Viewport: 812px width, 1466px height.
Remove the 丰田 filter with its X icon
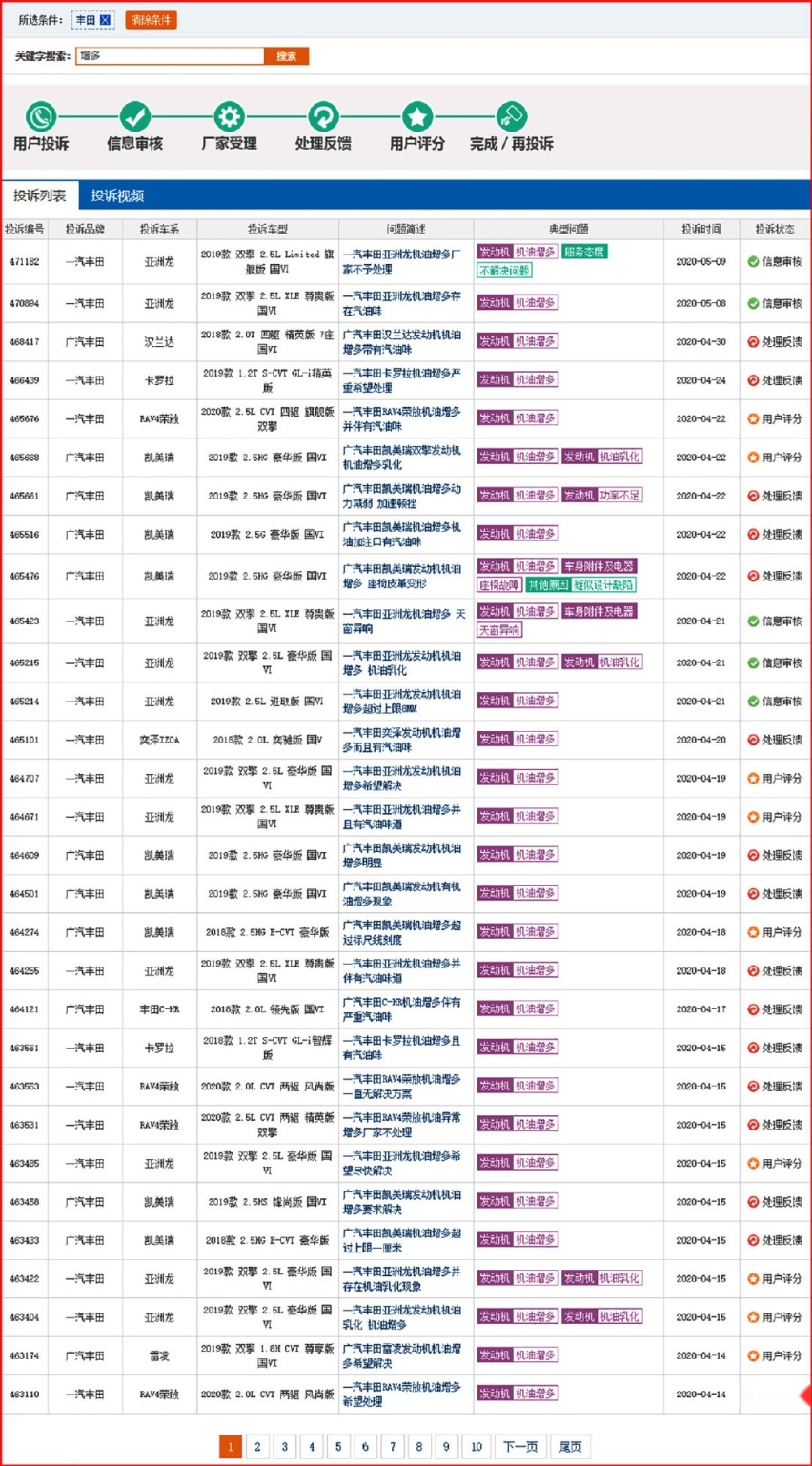(x=105, y=20)
